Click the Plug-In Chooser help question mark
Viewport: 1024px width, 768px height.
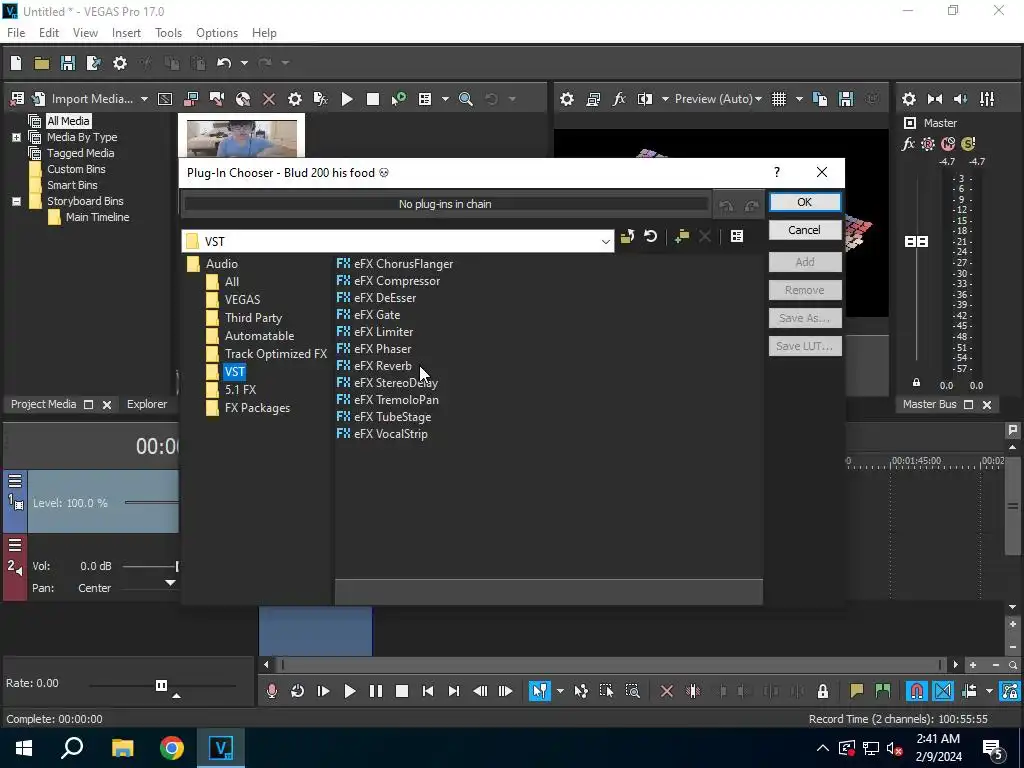pos(776,172)
